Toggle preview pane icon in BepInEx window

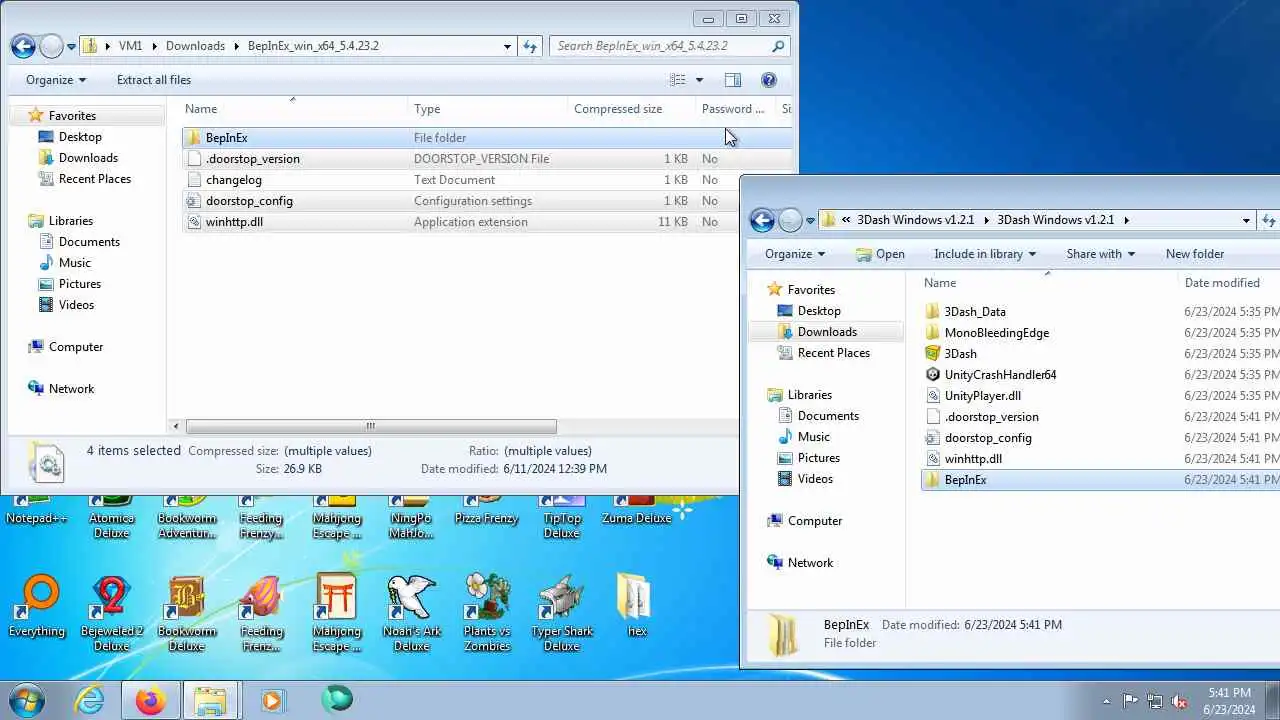[x=732, y=80]
